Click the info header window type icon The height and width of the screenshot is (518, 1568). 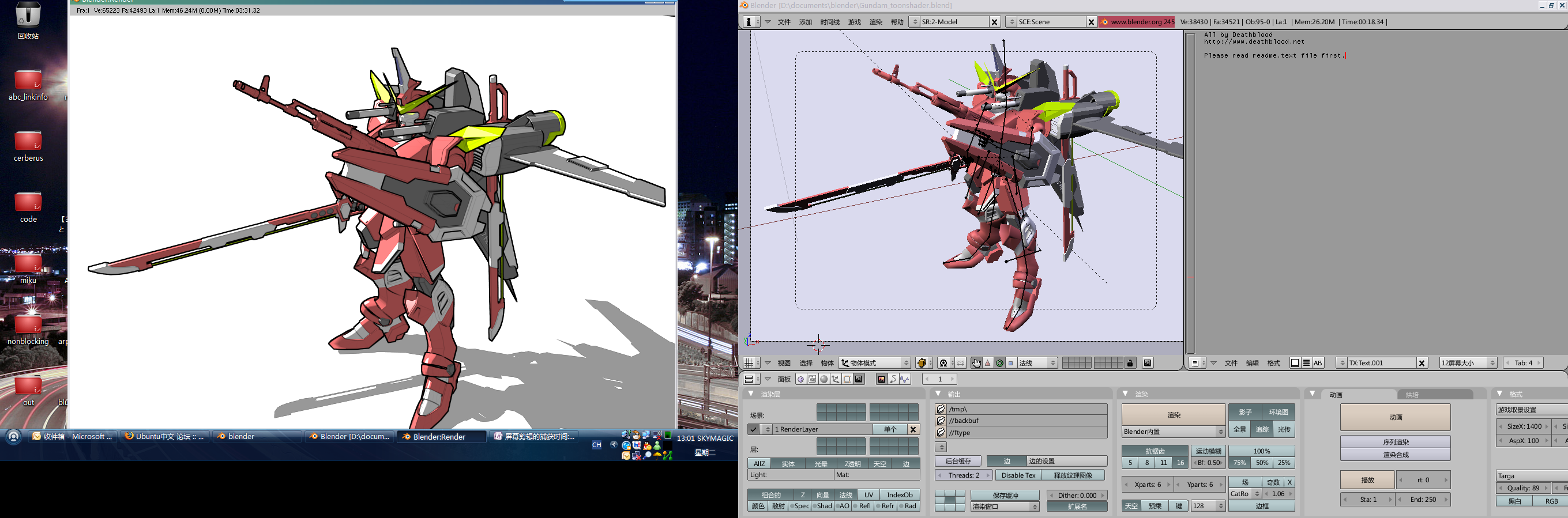click(x=752, y=22)
